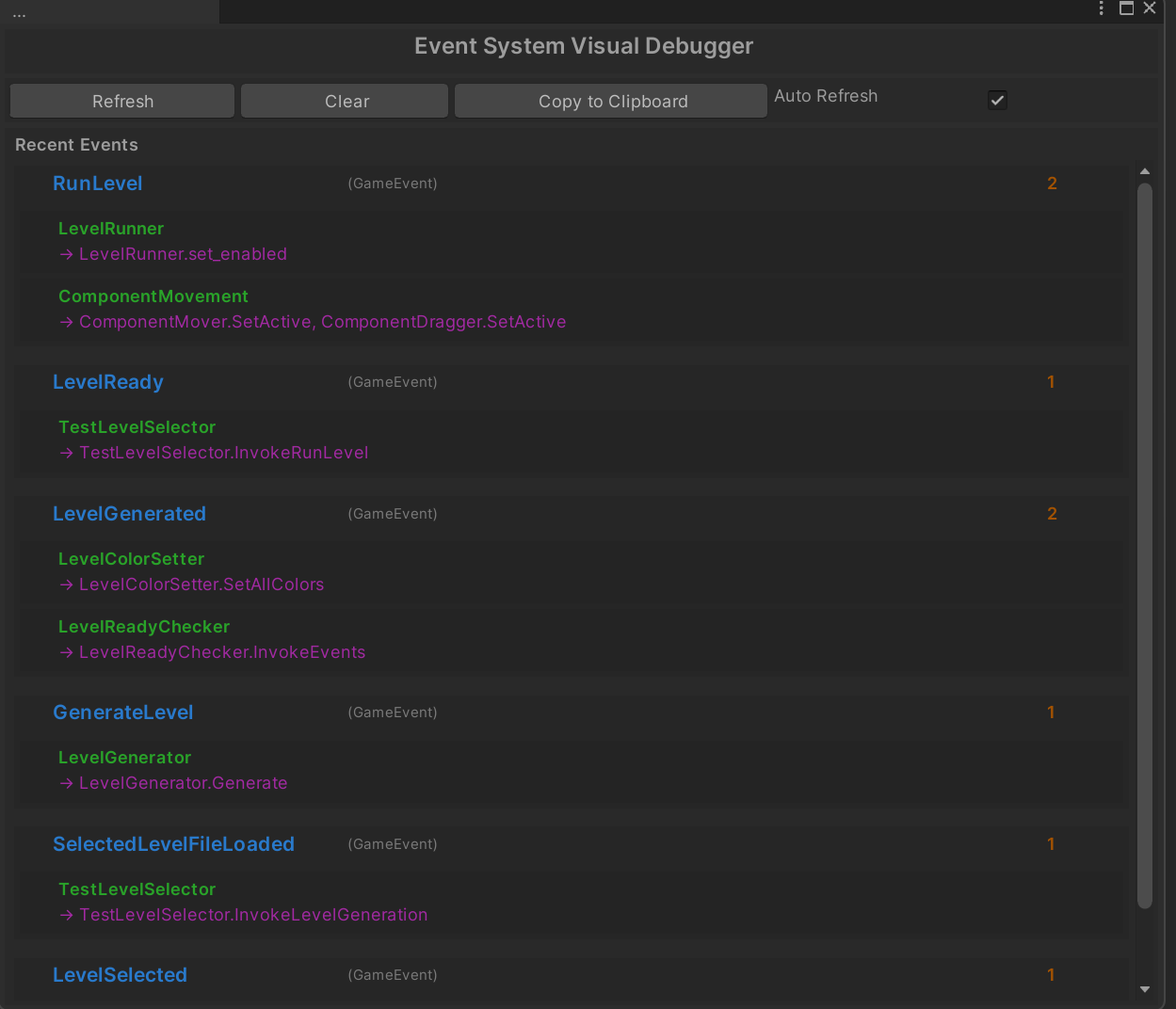Image resolution: width=1176 pixels, height=1009 pixels.
Task: Click the scrollbar up arrow
Action: click(x=1145, y=170)
